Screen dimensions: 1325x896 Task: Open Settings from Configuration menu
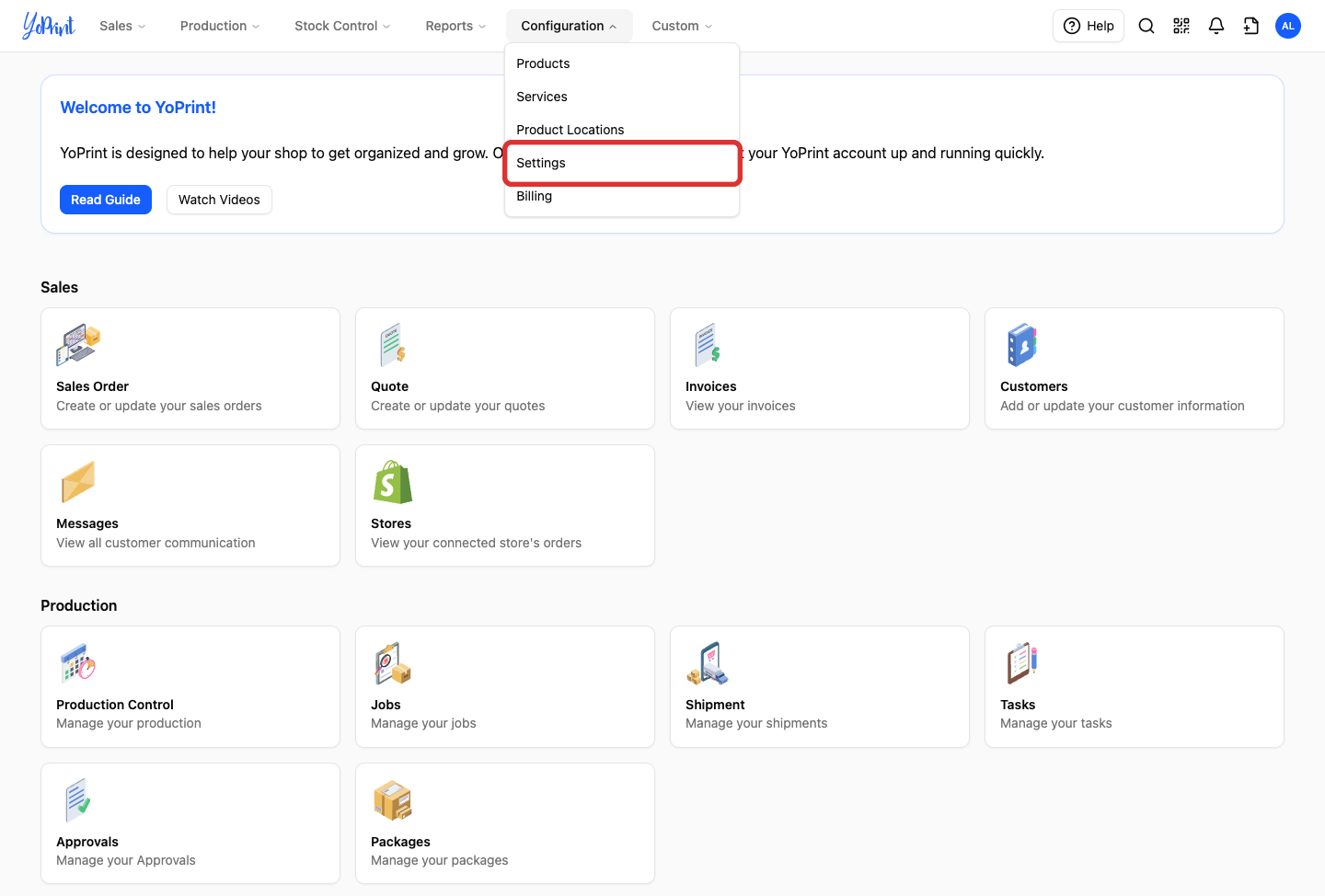(x=622, y=163)
